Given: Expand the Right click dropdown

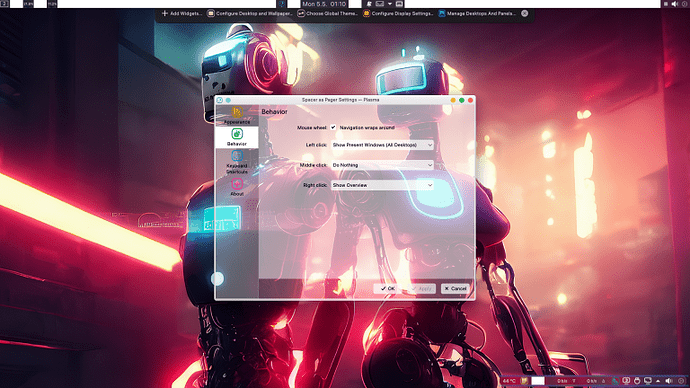Looking at the screenshot, I should click(x=382, y=185).
